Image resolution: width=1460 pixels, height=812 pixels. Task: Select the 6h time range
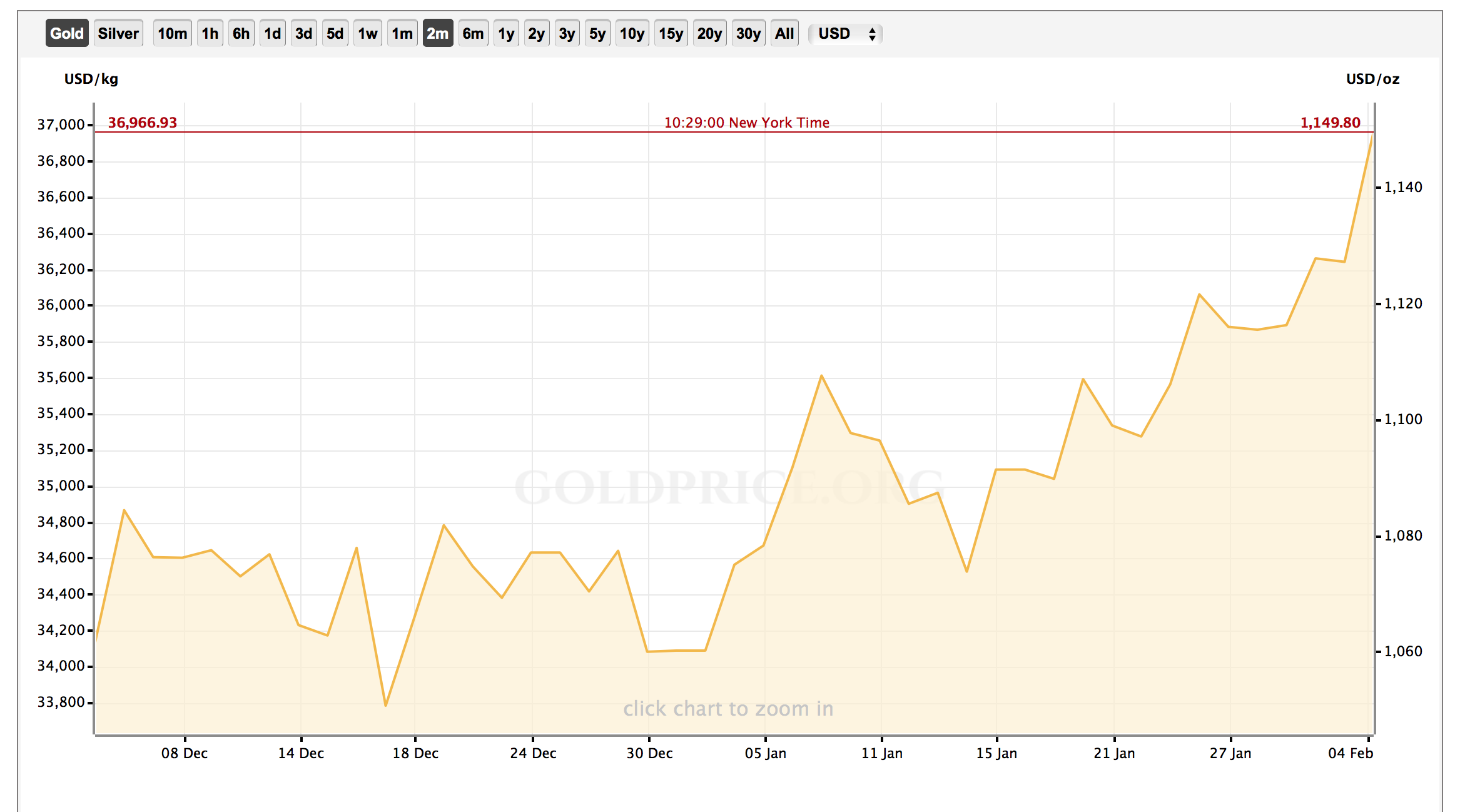point(241,33)
